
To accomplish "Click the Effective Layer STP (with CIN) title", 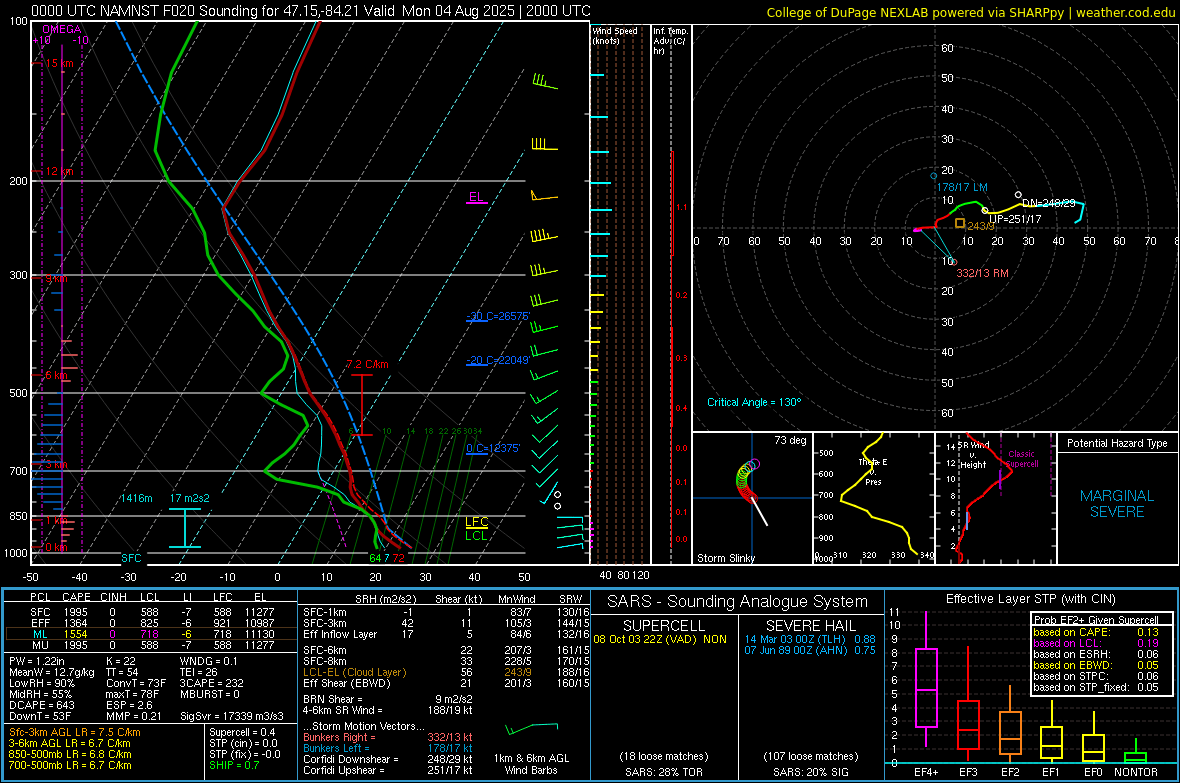I will tap(1030, 599).
